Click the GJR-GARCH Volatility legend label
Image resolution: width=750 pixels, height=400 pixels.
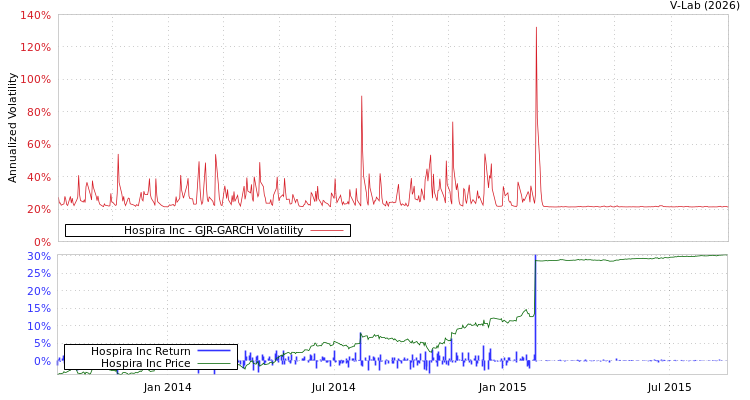click(x=213, y=231)
